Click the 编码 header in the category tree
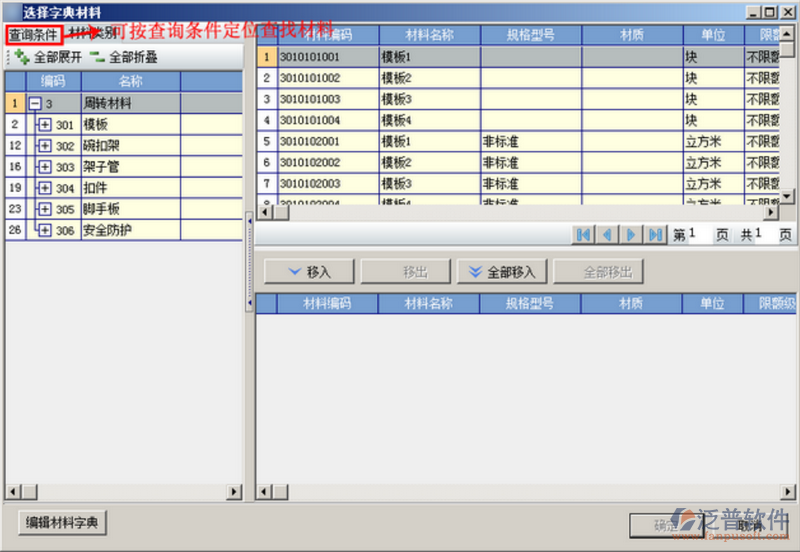Image resolution: width=800 pixels, height=552 pixels. click(x=53, y=81)
